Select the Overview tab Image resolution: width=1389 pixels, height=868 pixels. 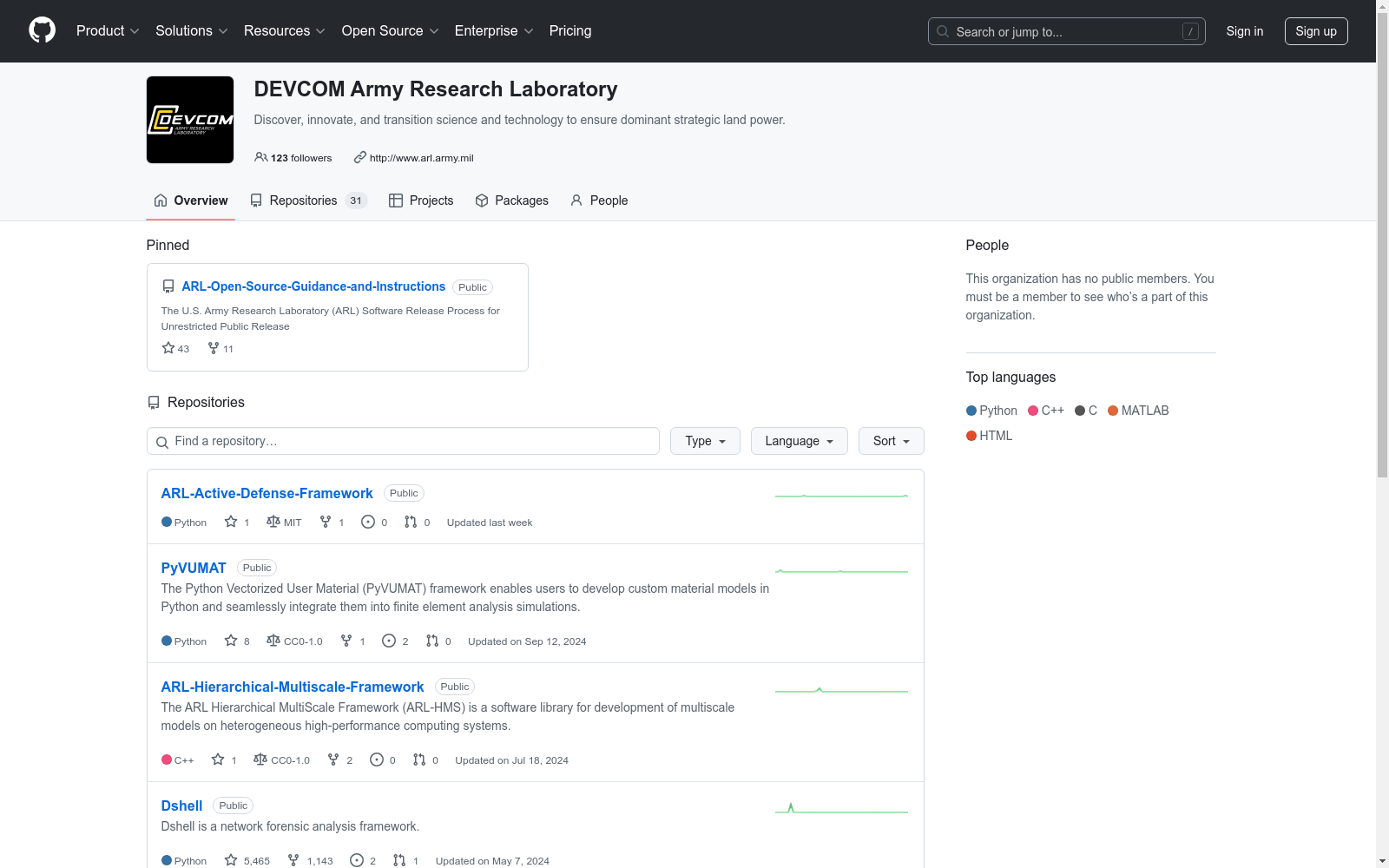click(x=191, y=201)
